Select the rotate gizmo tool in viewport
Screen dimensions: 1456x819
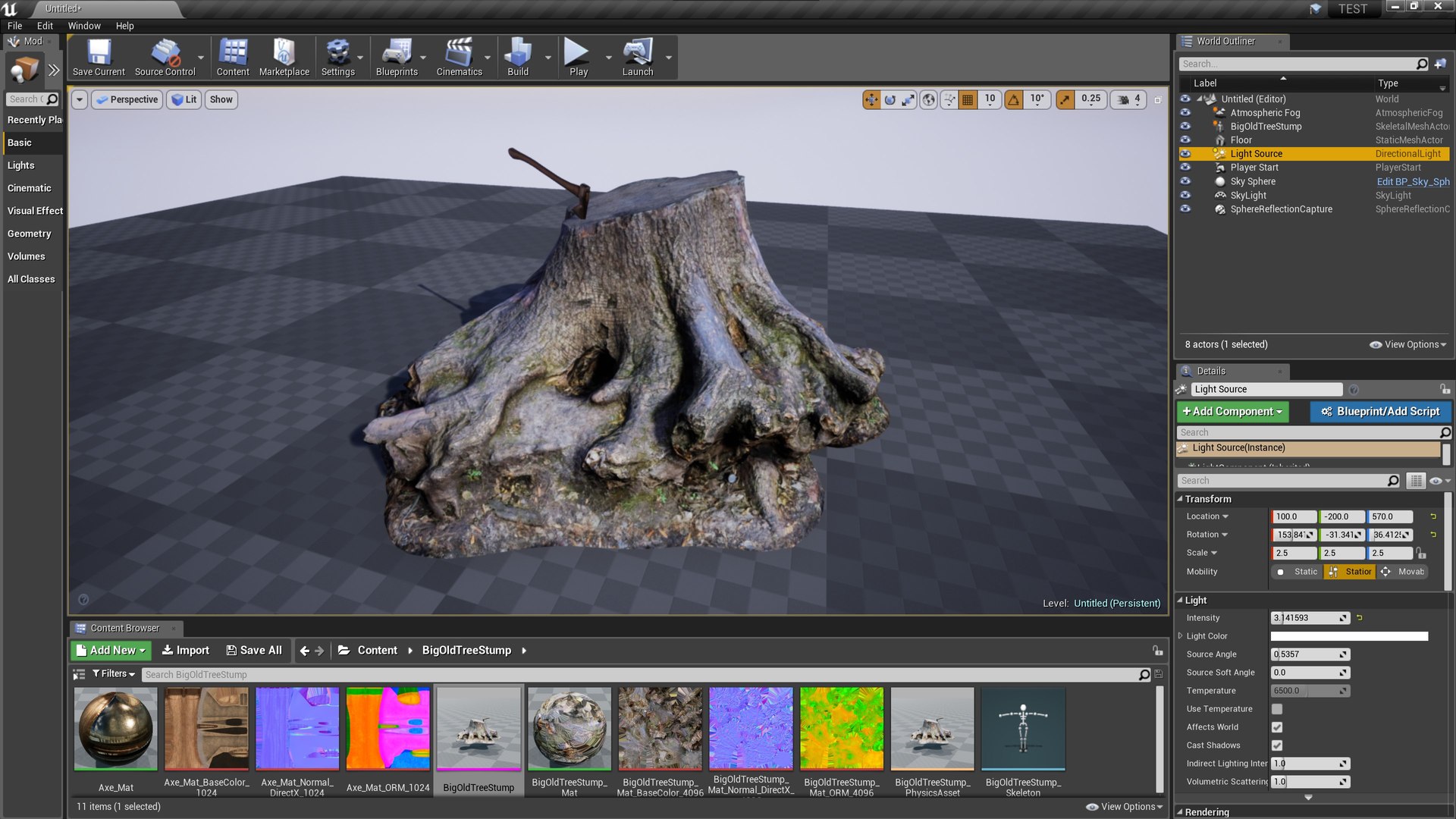pos(890,99)
